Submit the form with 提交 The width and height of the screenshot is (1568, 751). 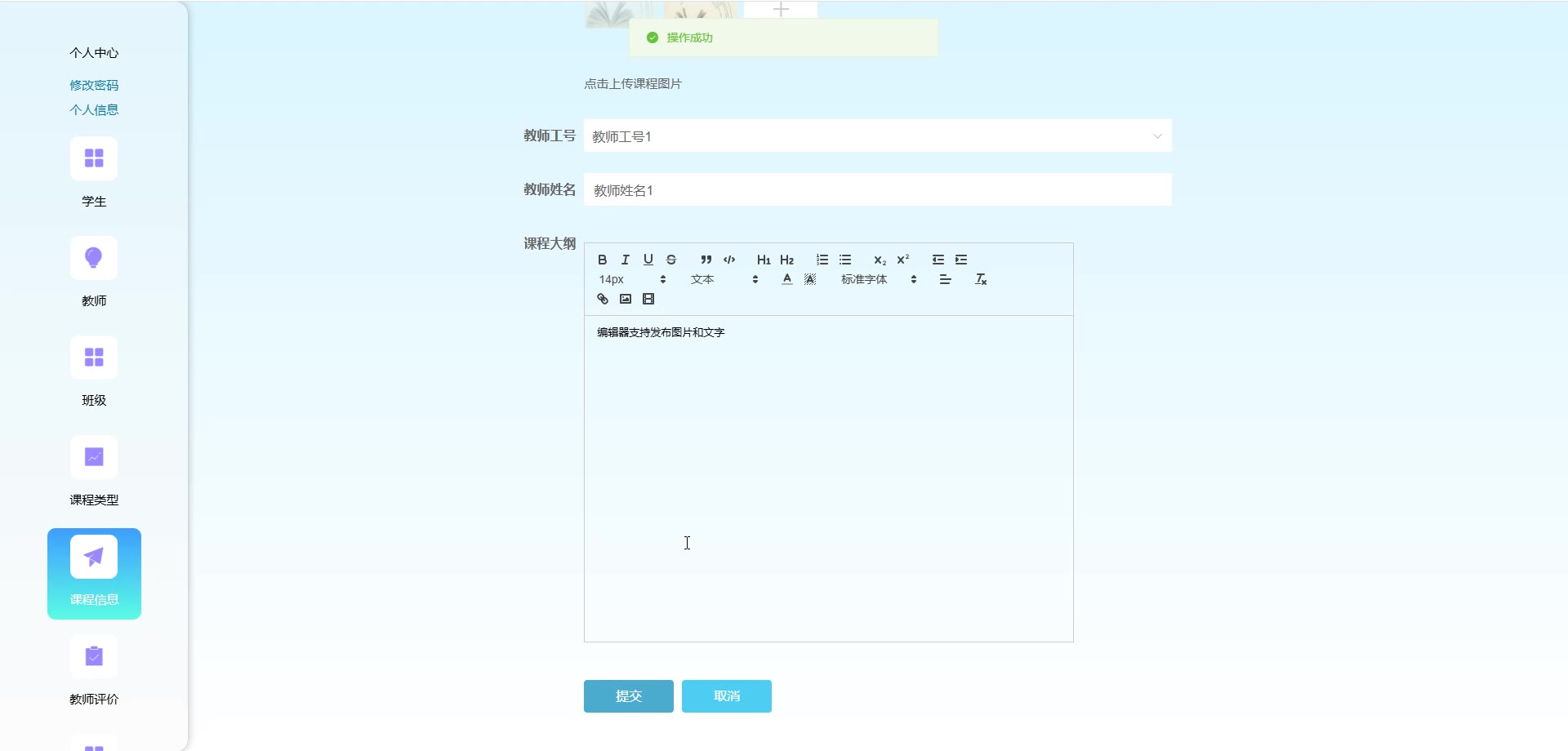629,696
